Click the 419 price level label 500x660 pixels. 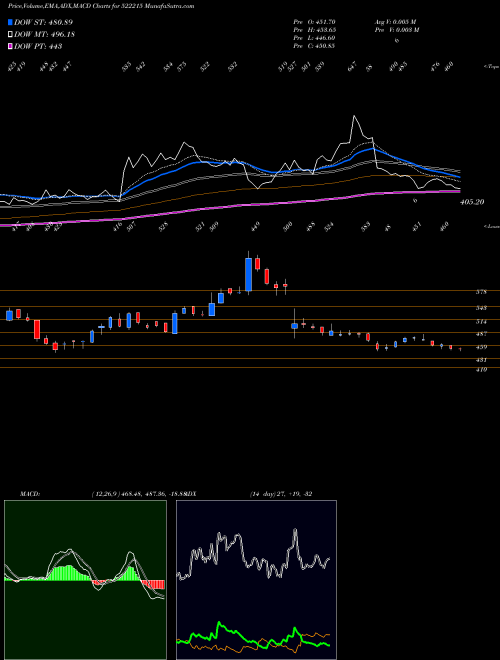click(x=481, y=370)
